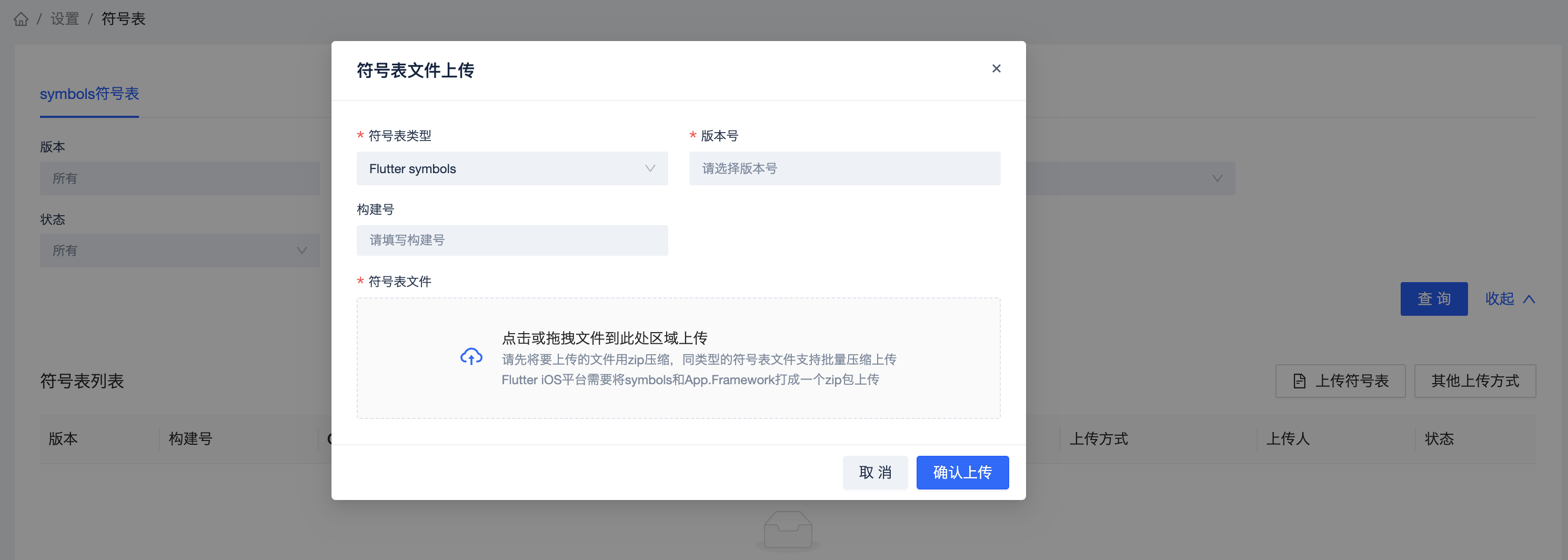Focus the 请填写构建号 input field
This screenshot has height=560, width=1568.
512,241
